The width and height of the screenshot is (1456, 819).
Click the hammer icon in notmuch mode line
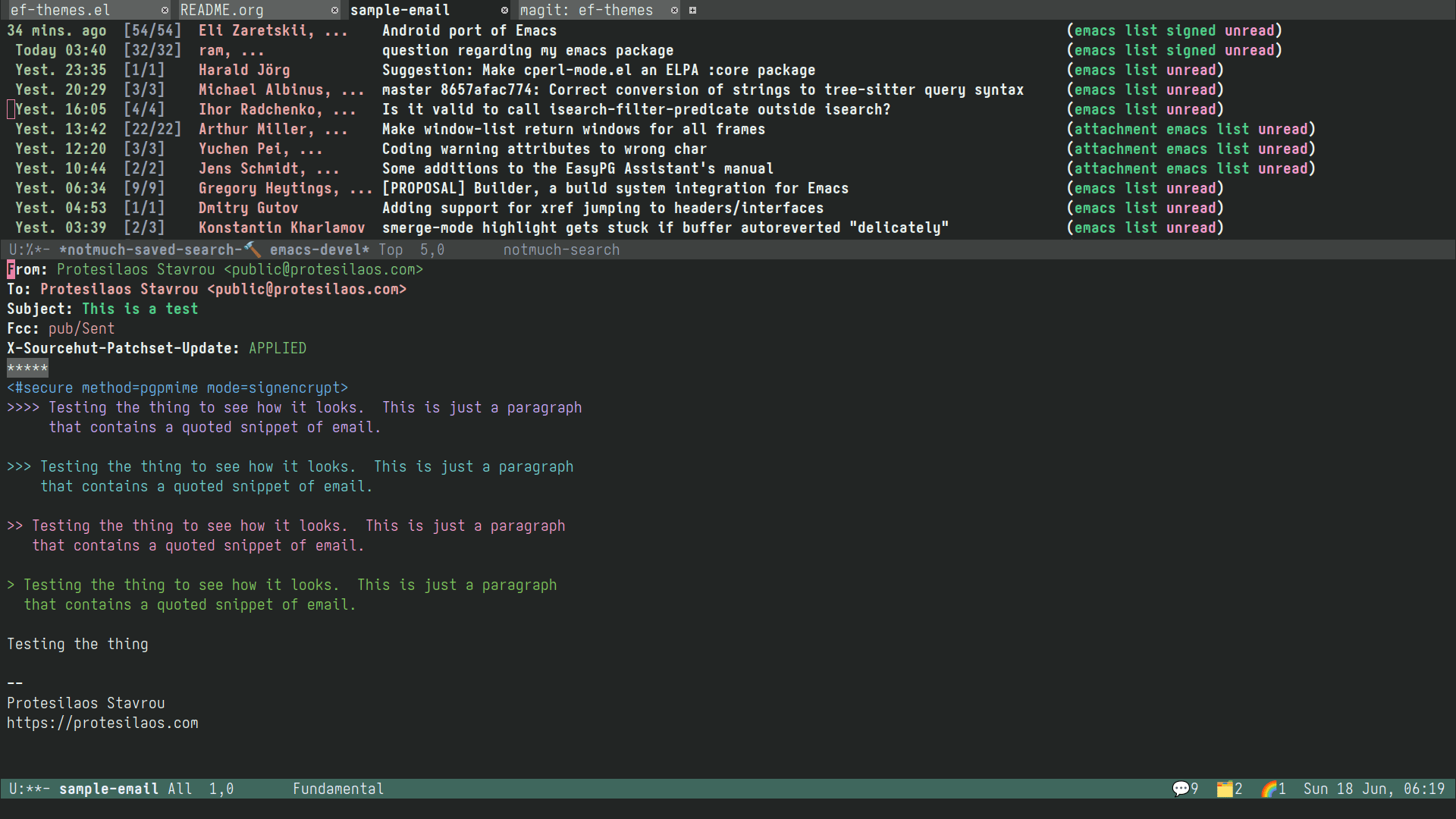coord(253,249)
